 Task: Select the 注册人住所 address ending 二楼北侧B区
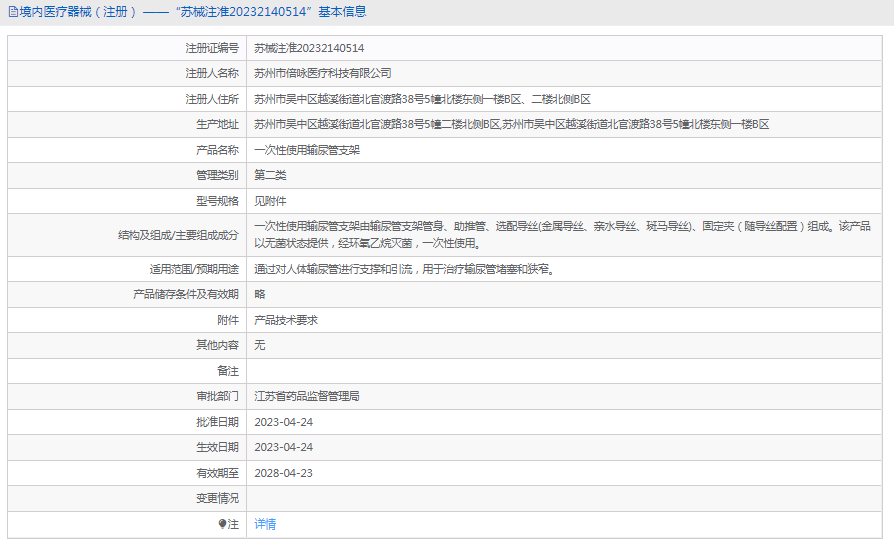422,99
